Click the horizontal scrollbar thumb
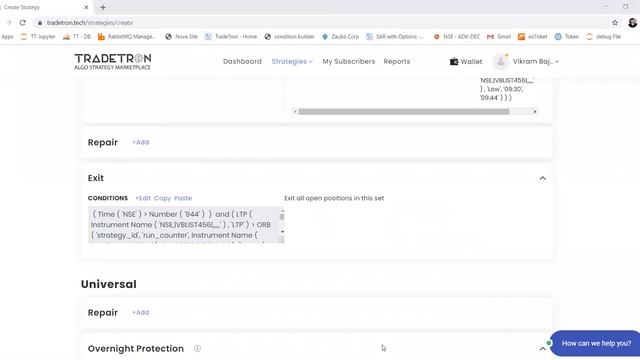The image size is (640, 360). [x=404, y=111]
